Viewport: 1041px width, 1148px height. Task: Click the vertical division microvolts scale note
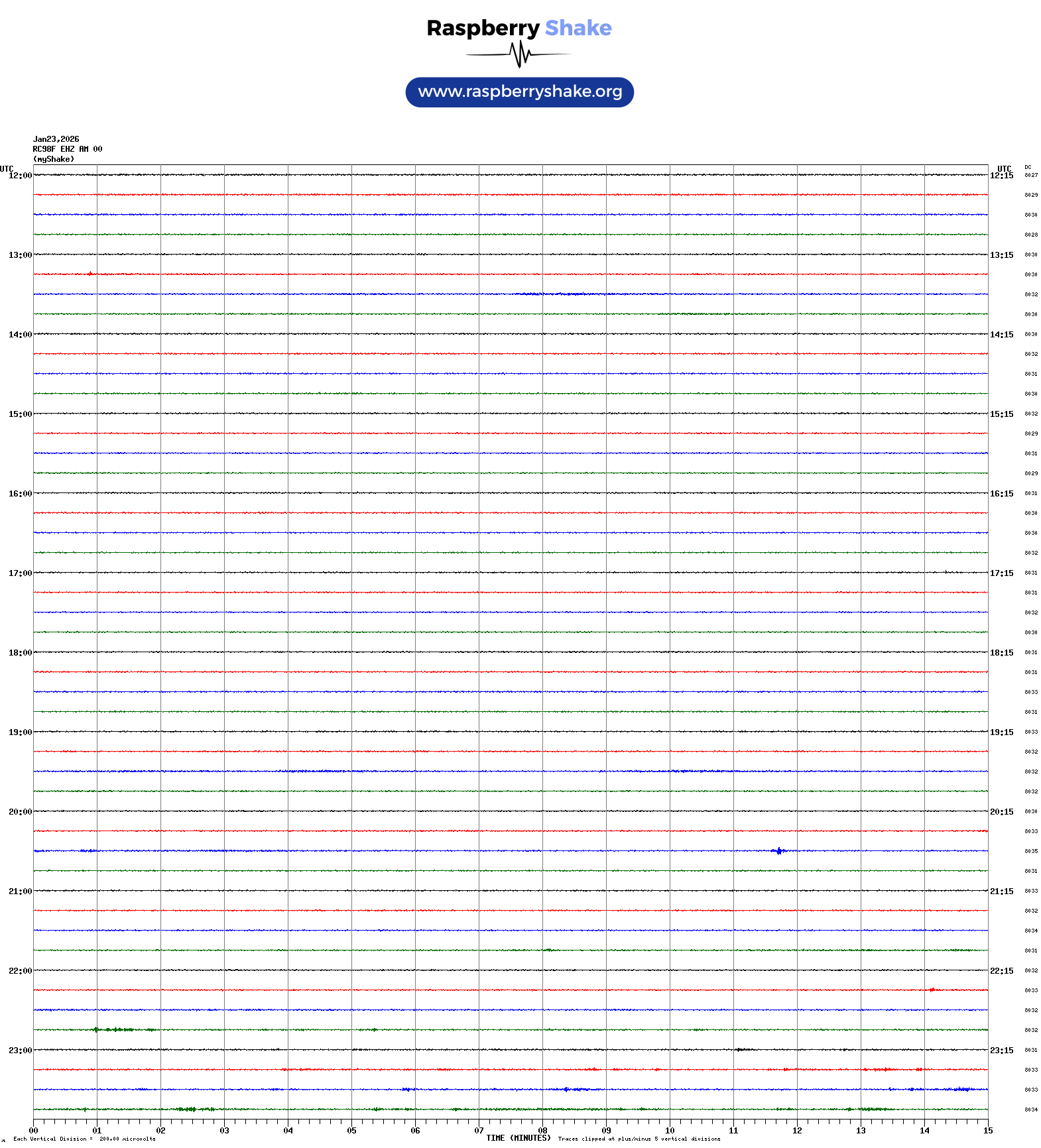pos(84,1139)
